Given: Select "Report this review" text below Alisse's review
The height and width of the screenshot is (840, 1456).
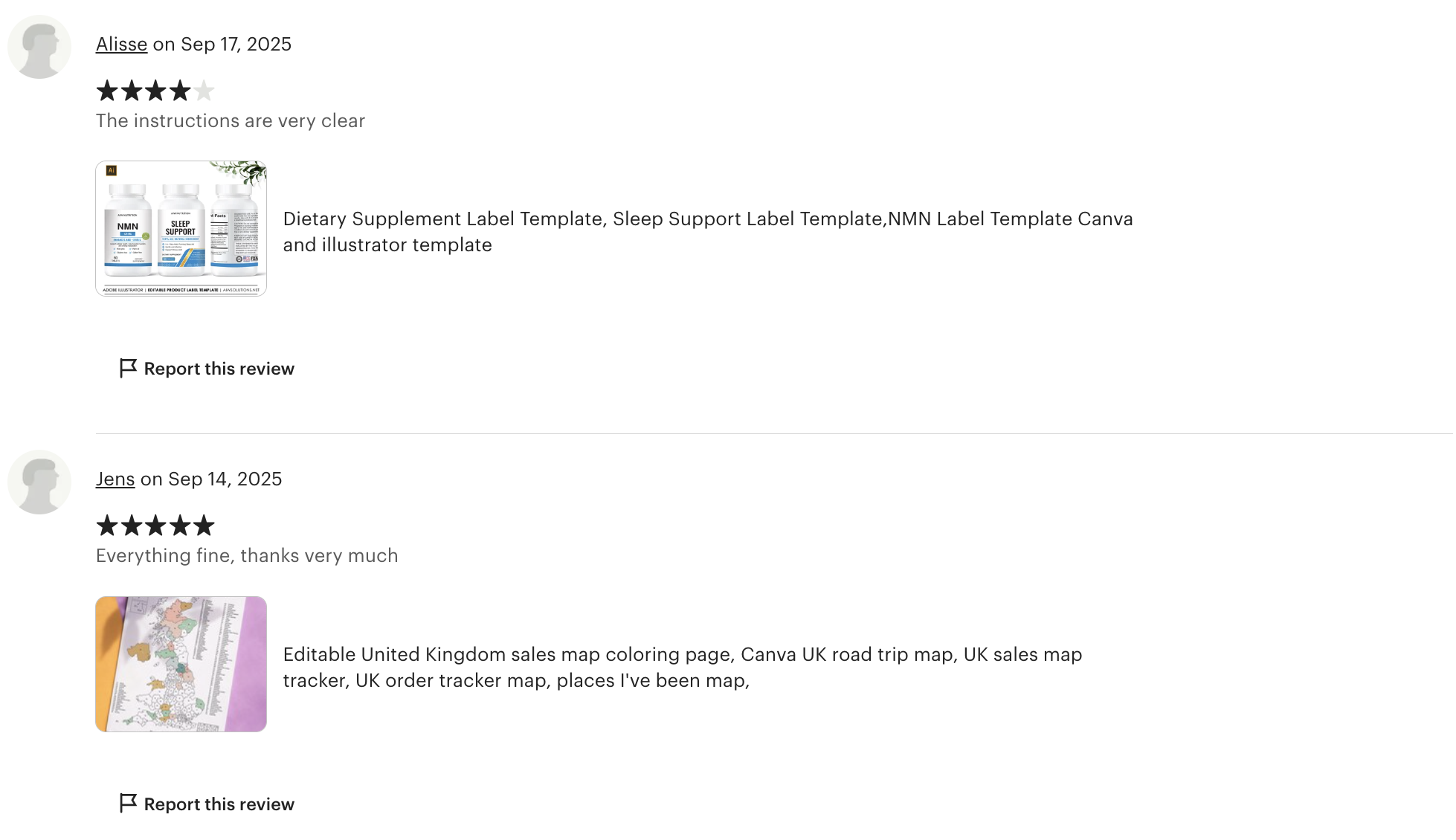Looking at the screenshot, I should 219,369.
